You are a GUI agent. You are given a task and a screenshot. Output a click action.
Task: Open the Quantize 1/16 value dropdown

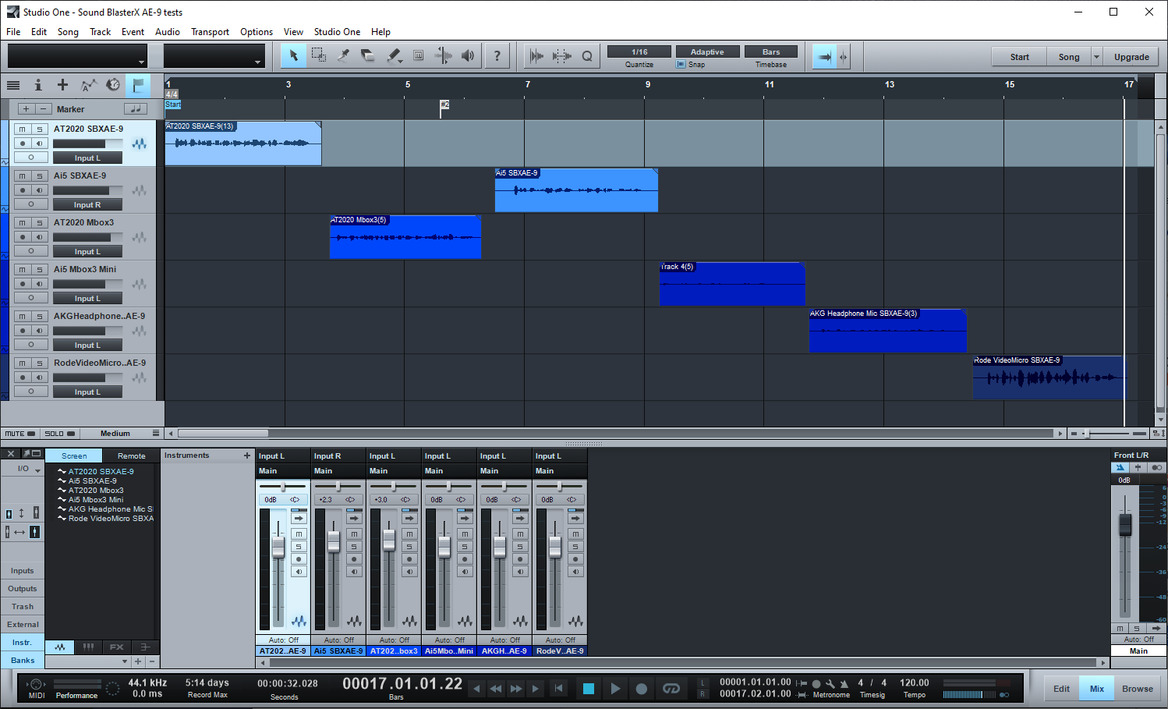[x=639, y=51]
